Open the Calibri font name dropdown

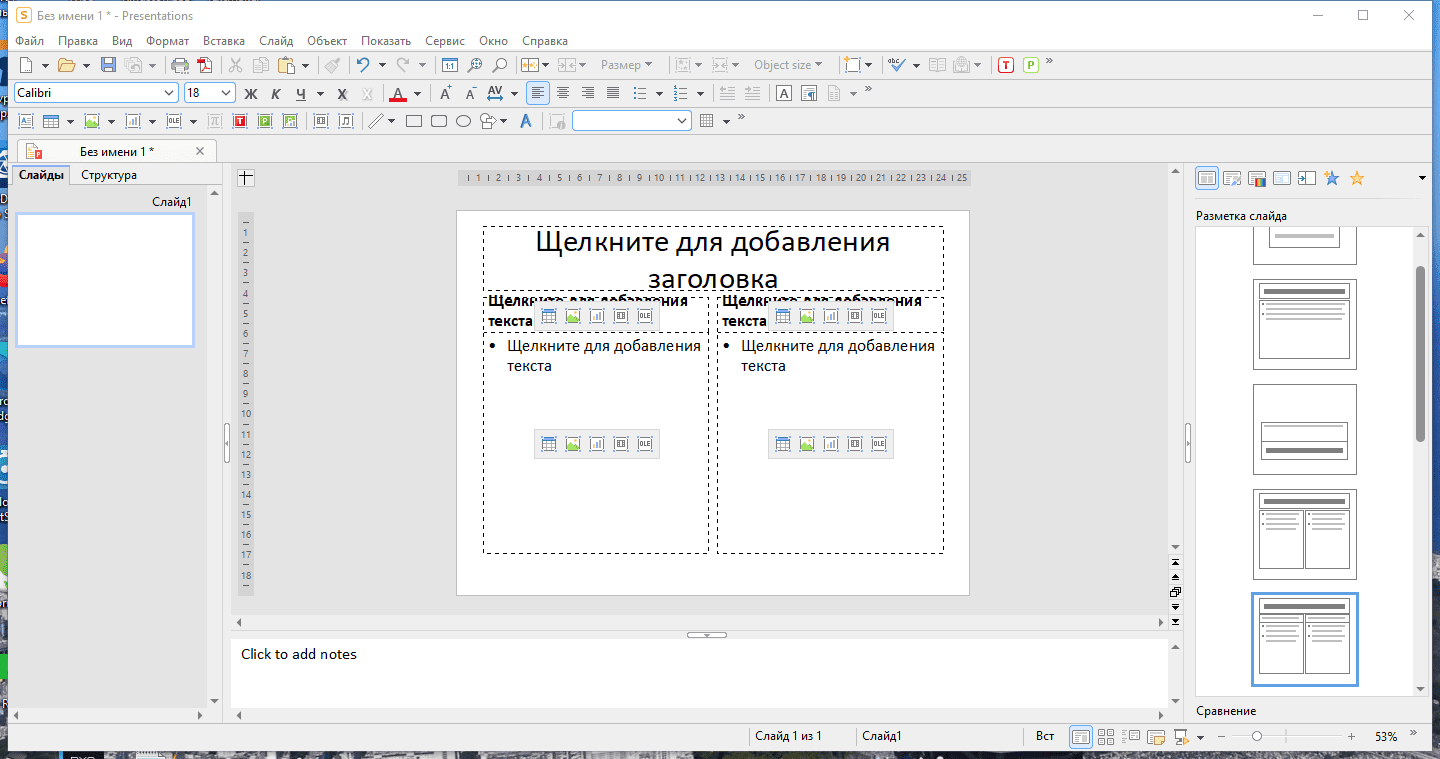pos(169,93)
